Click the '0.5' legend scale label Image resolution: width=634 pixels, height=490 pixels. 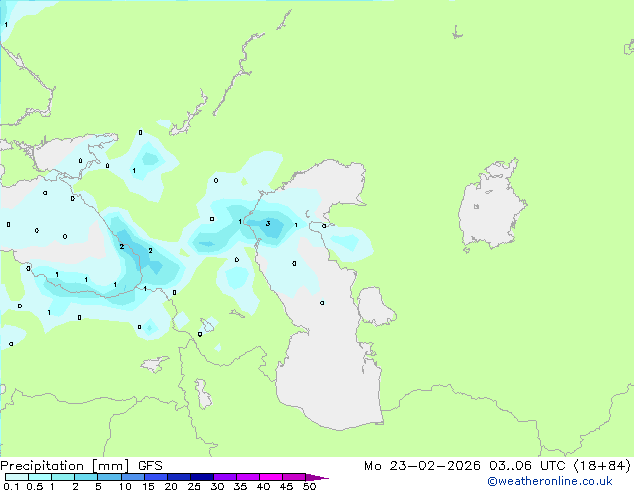(35, 486)
